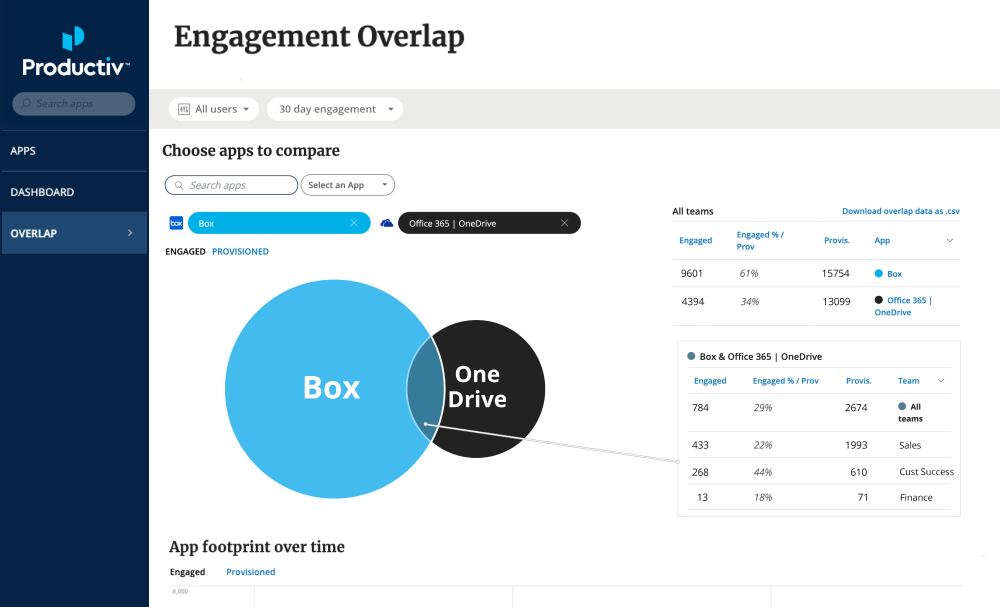This screenshot has height=607, width=1000.
Task: Open the All users filter dropdown
Action: click(214, 109)
